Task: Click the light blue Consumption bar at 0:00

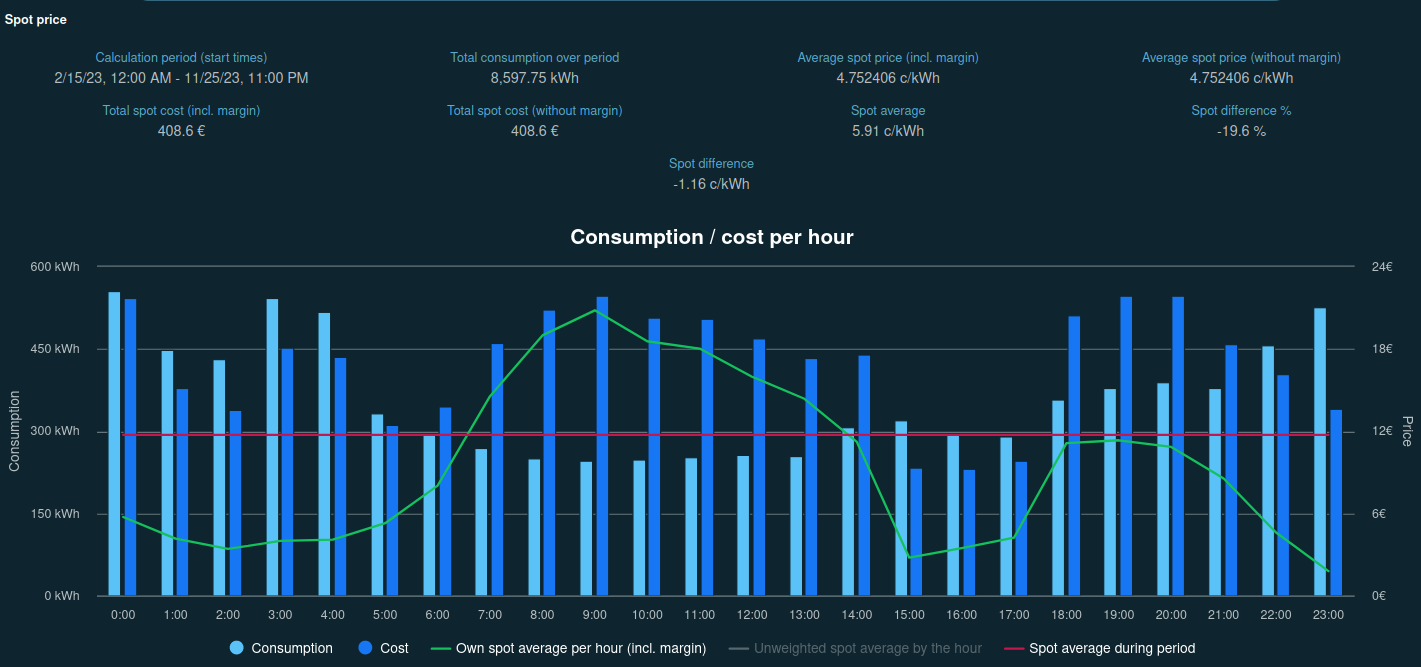Action: coord(114,445)
